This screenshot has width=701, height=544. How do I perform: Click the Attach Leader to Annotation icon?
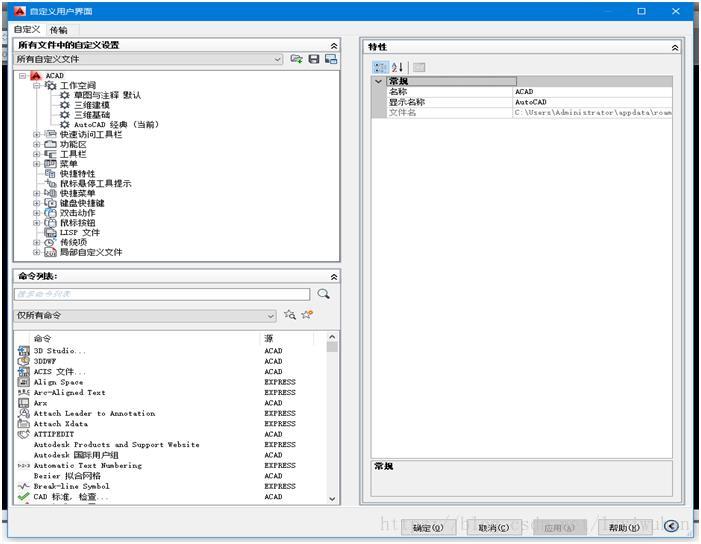coord(23,413)
